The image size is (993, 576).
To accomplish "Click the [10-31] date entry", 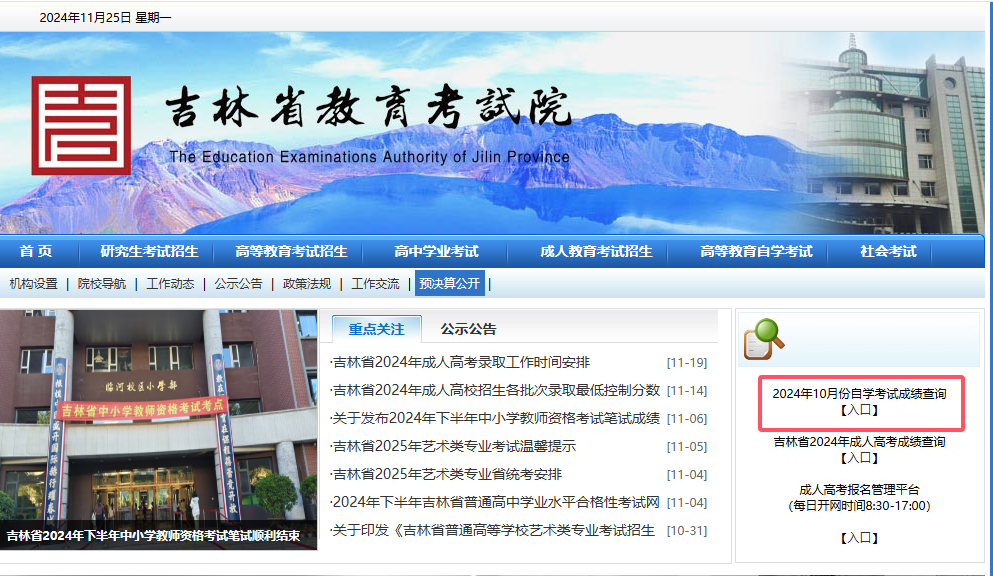I will point(686,530).
